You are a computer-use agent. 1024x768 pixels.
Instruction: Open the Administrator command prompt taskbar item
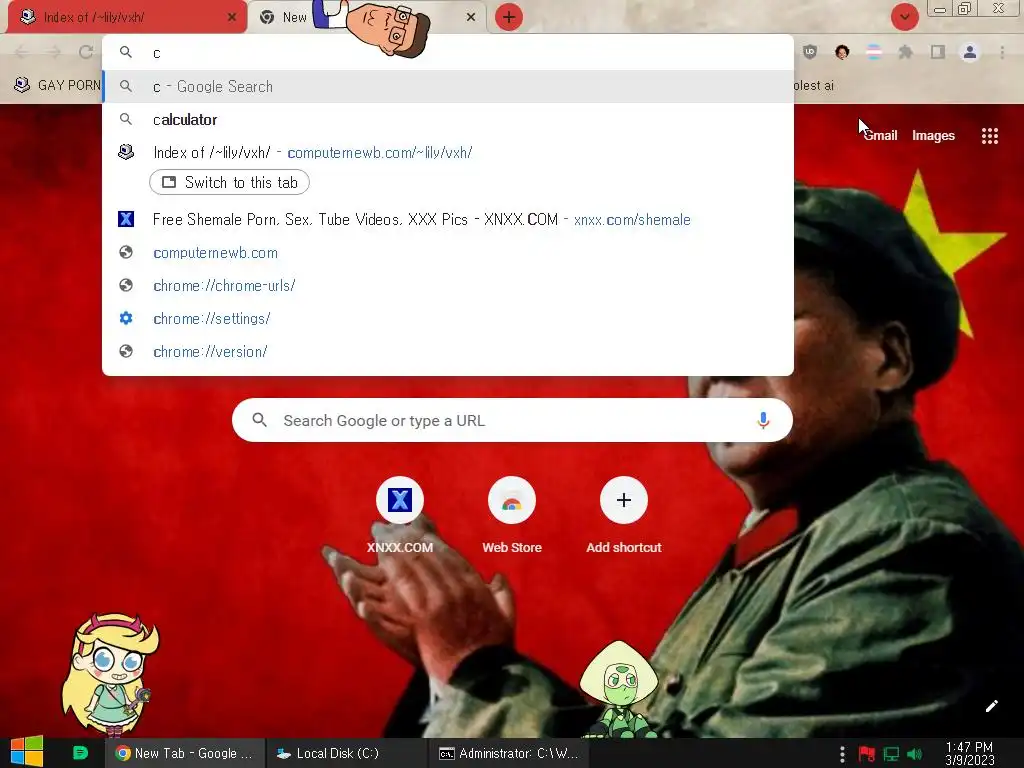coord(508,753)
